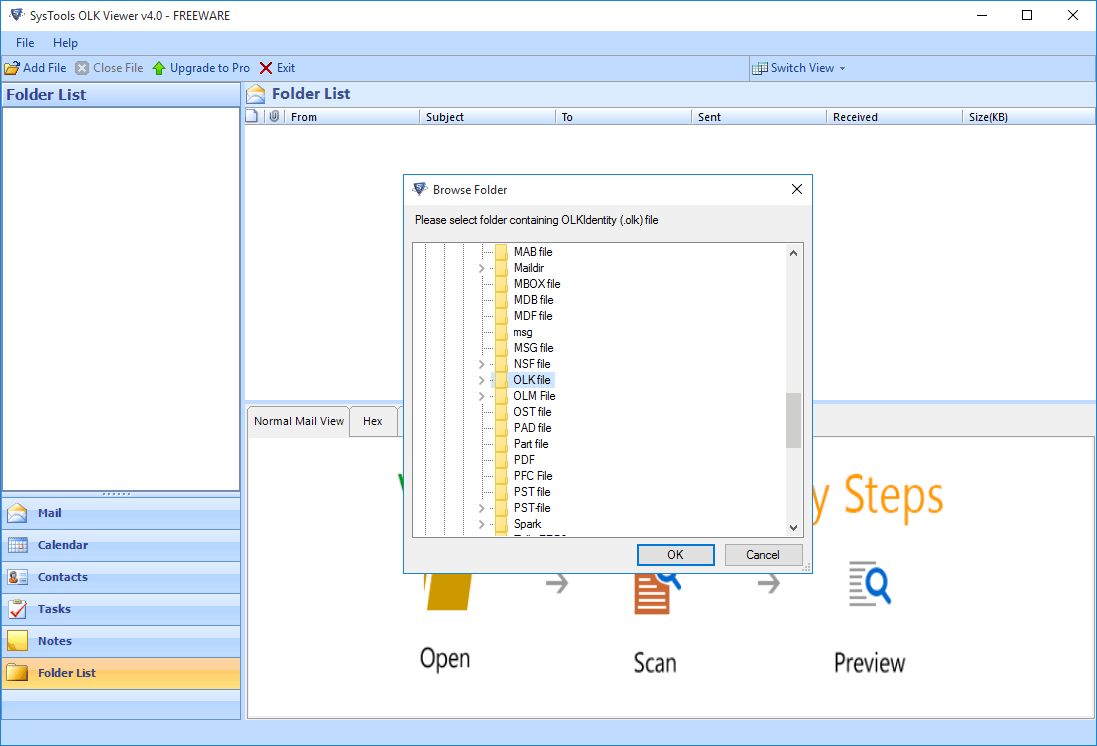Select the msg folder
1097x746 pixels.
[x=523, y=332]
